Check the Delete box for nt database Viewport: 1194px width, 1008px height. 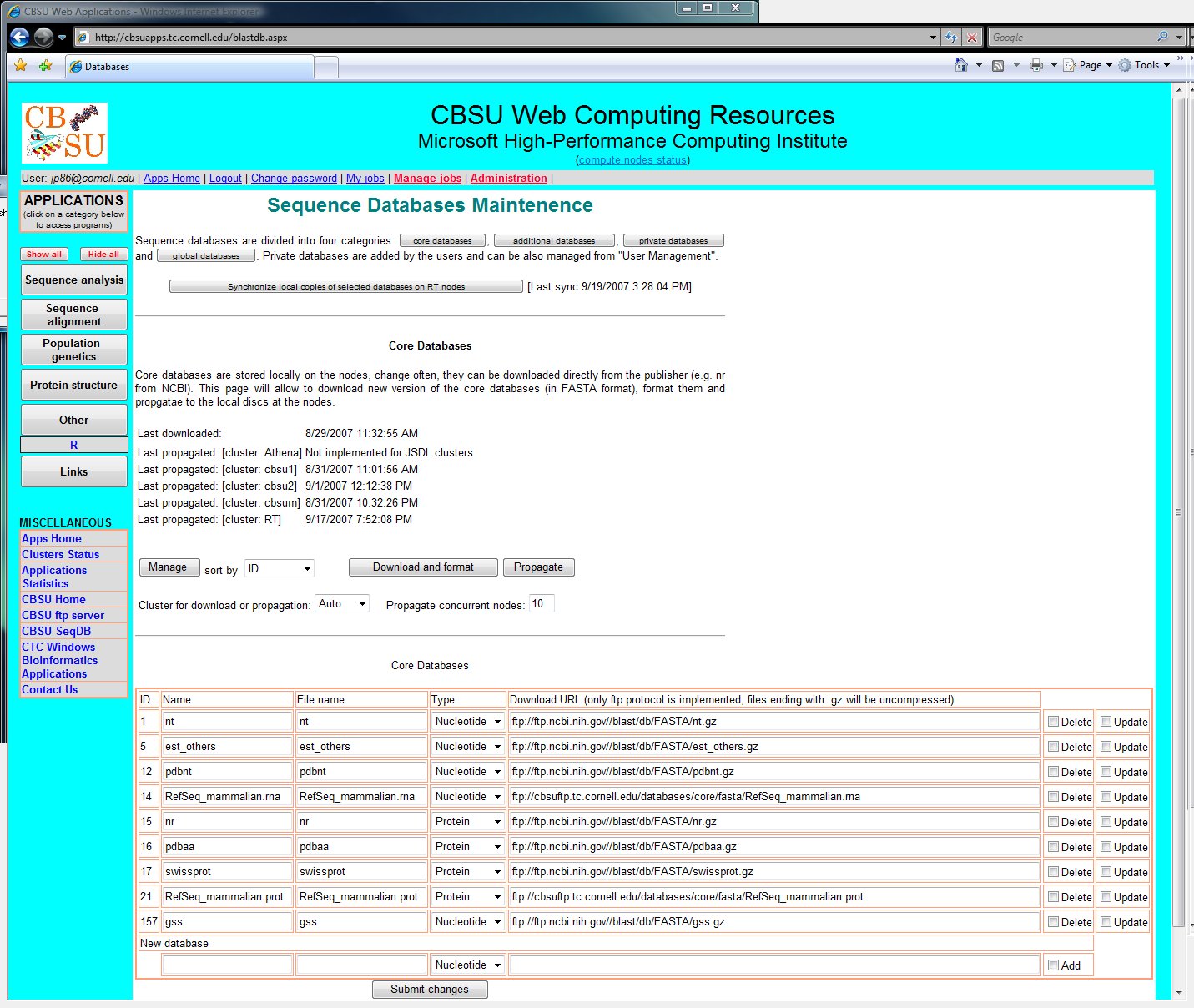(x=1054, y=722)
